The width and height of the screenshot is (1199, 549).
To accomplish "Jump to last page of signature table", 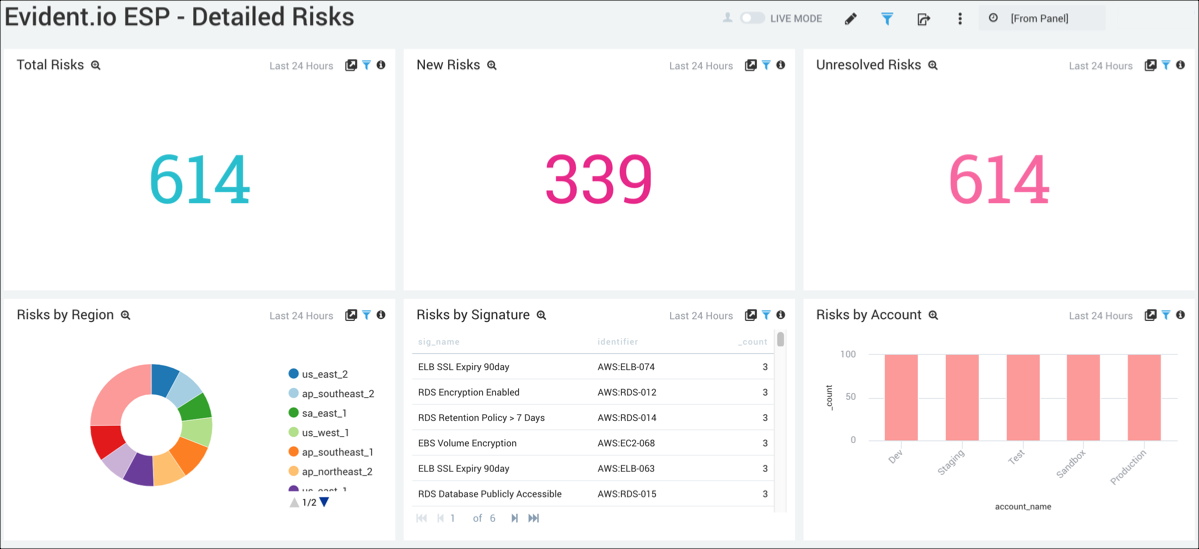I will (534, 518).
